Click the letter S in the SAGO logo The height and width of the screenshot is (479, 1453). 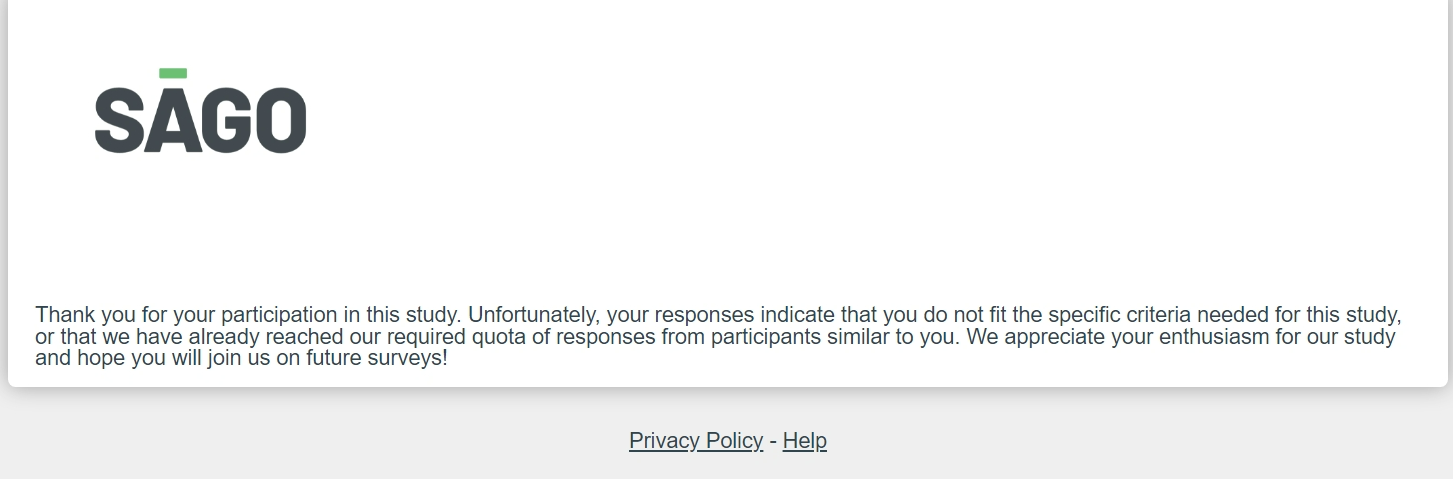coord(120,120)
